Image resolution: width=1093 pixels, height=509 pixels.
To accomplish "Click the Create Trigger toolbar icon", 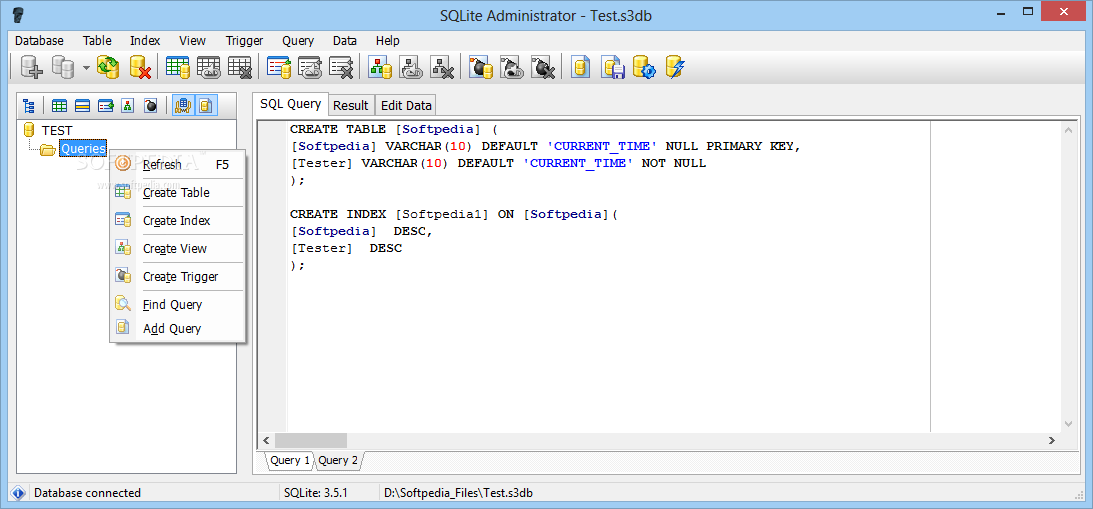I will [481, 67].
